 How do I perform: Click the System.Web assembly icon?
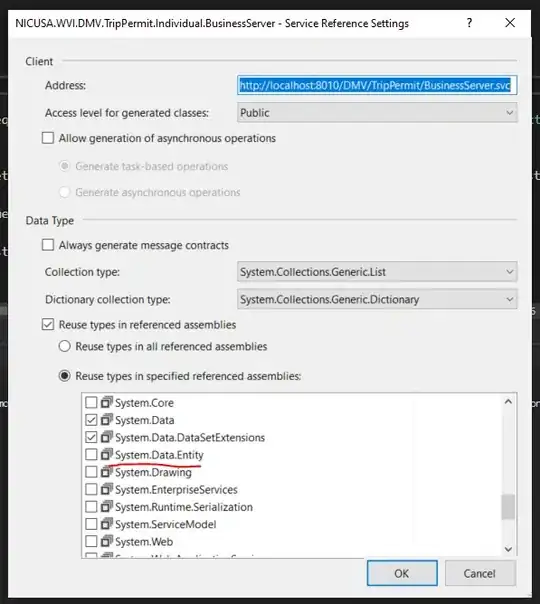click(107, 541)
